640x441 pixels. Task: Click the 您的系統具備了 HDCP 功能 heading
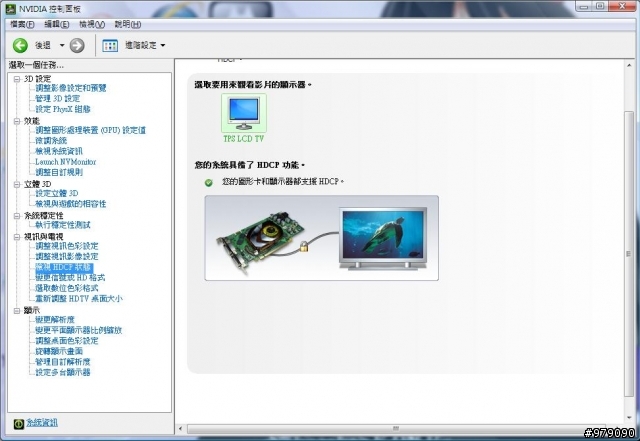point(249,165)
